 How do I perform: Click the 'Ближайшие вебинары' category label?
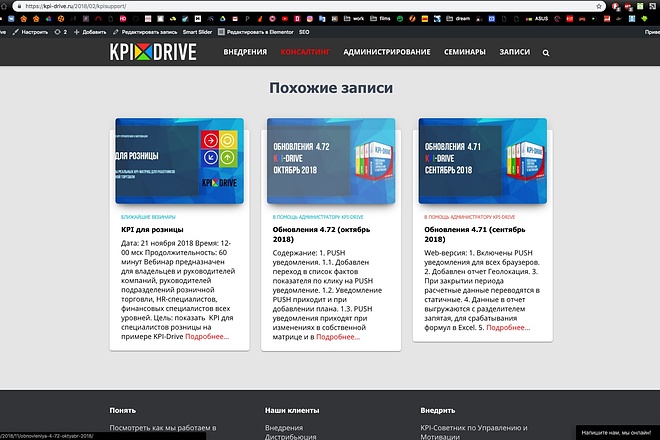(x=148, y=217)
